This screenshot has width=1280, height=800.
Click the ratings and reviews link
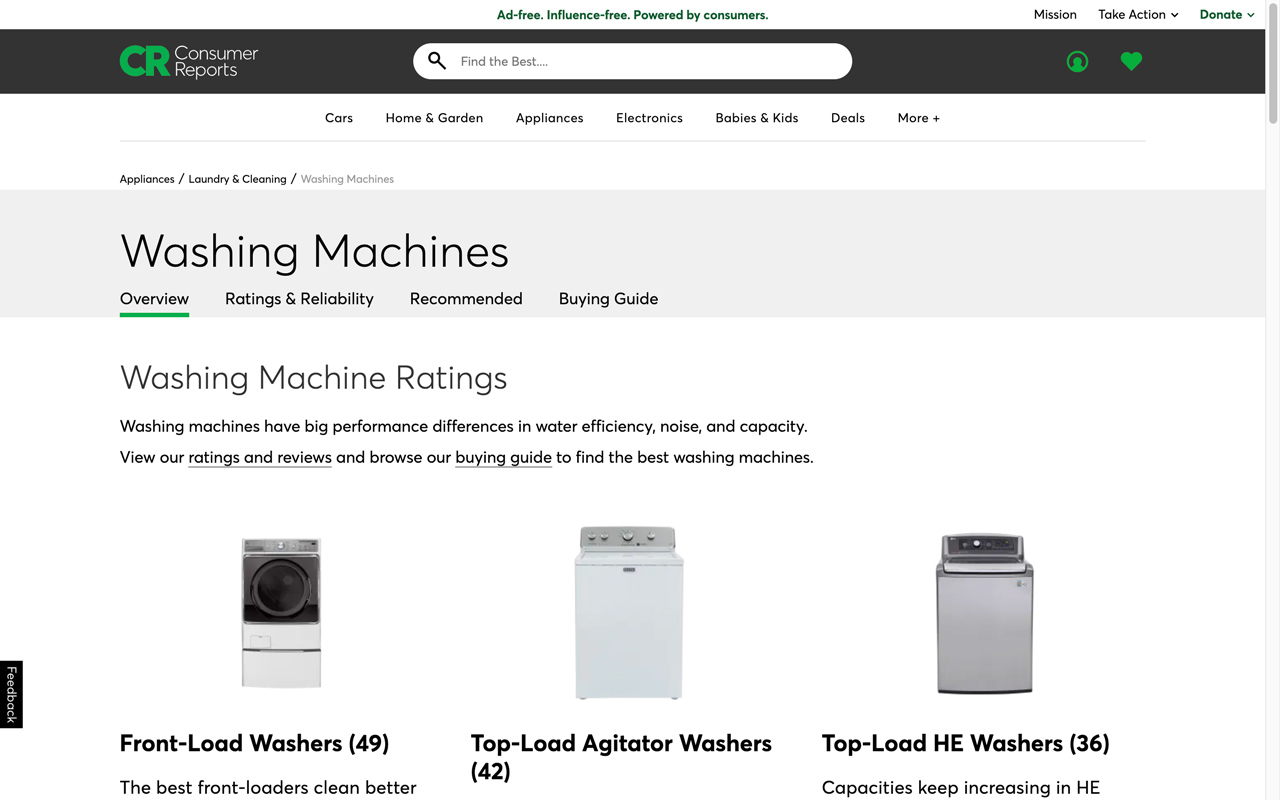pos(260,458)
